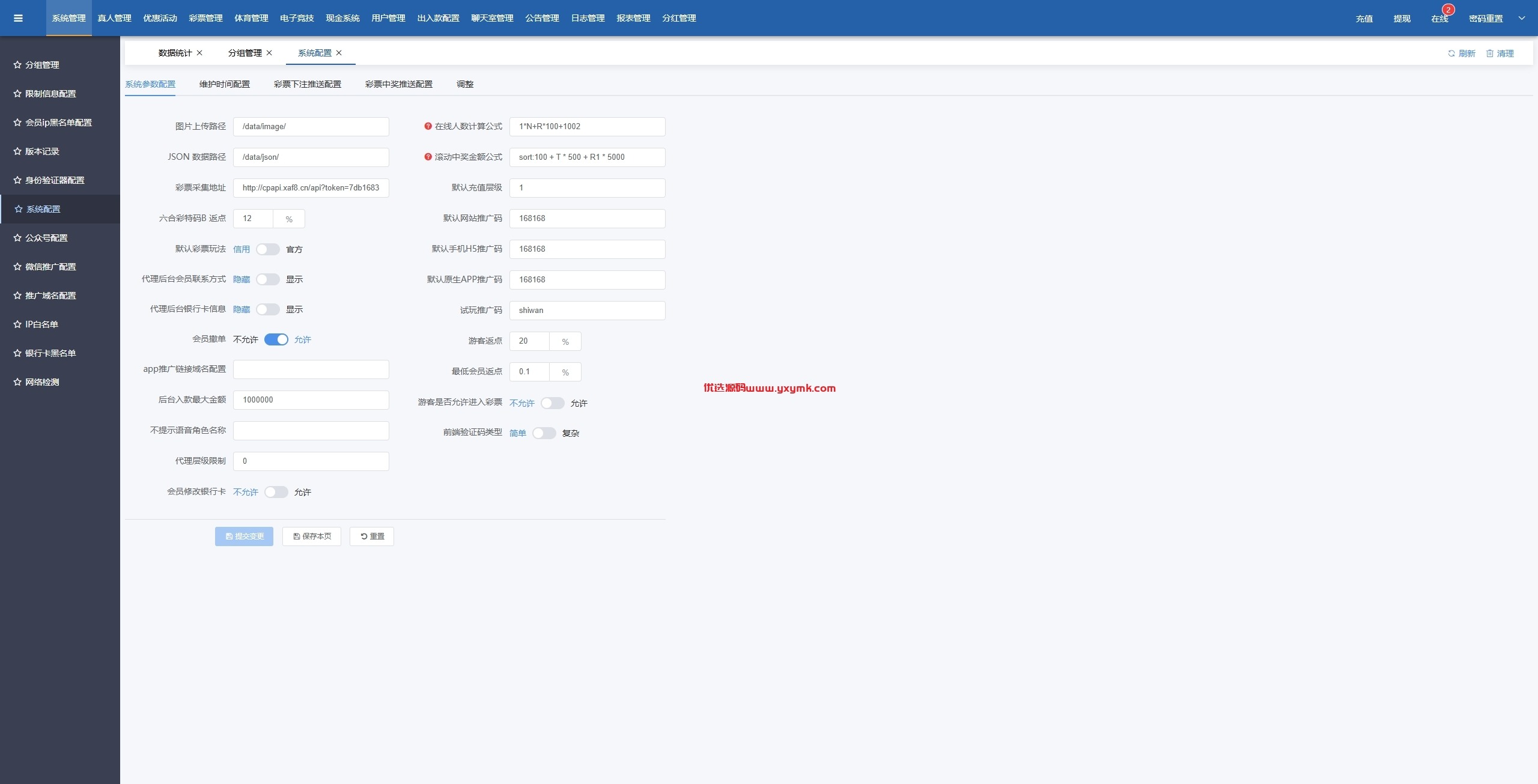1538x784 pixels.
Task: Toggle 默认彩票玩法 switch between 信用 and 官方
Action: pos(268,249)
